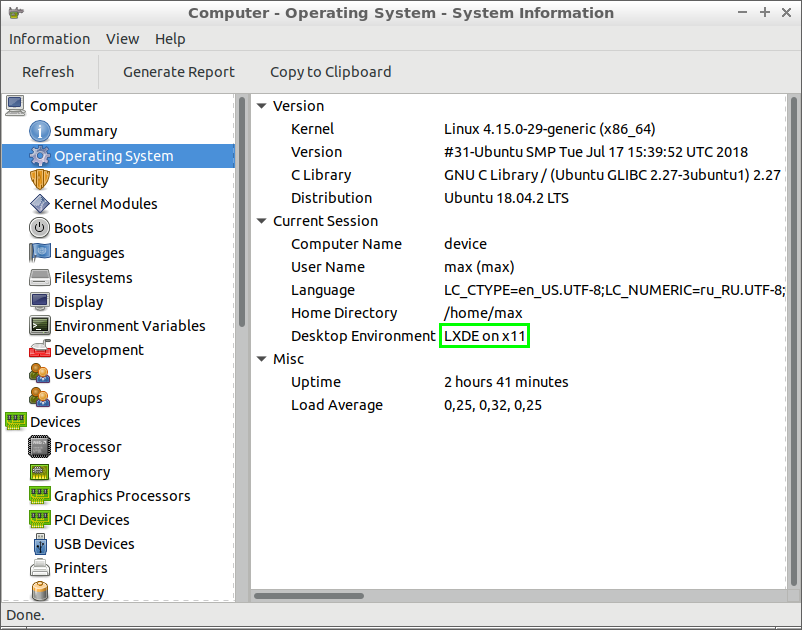
Task: Click the Refresh toolbar button
Action: click(48, 72)
